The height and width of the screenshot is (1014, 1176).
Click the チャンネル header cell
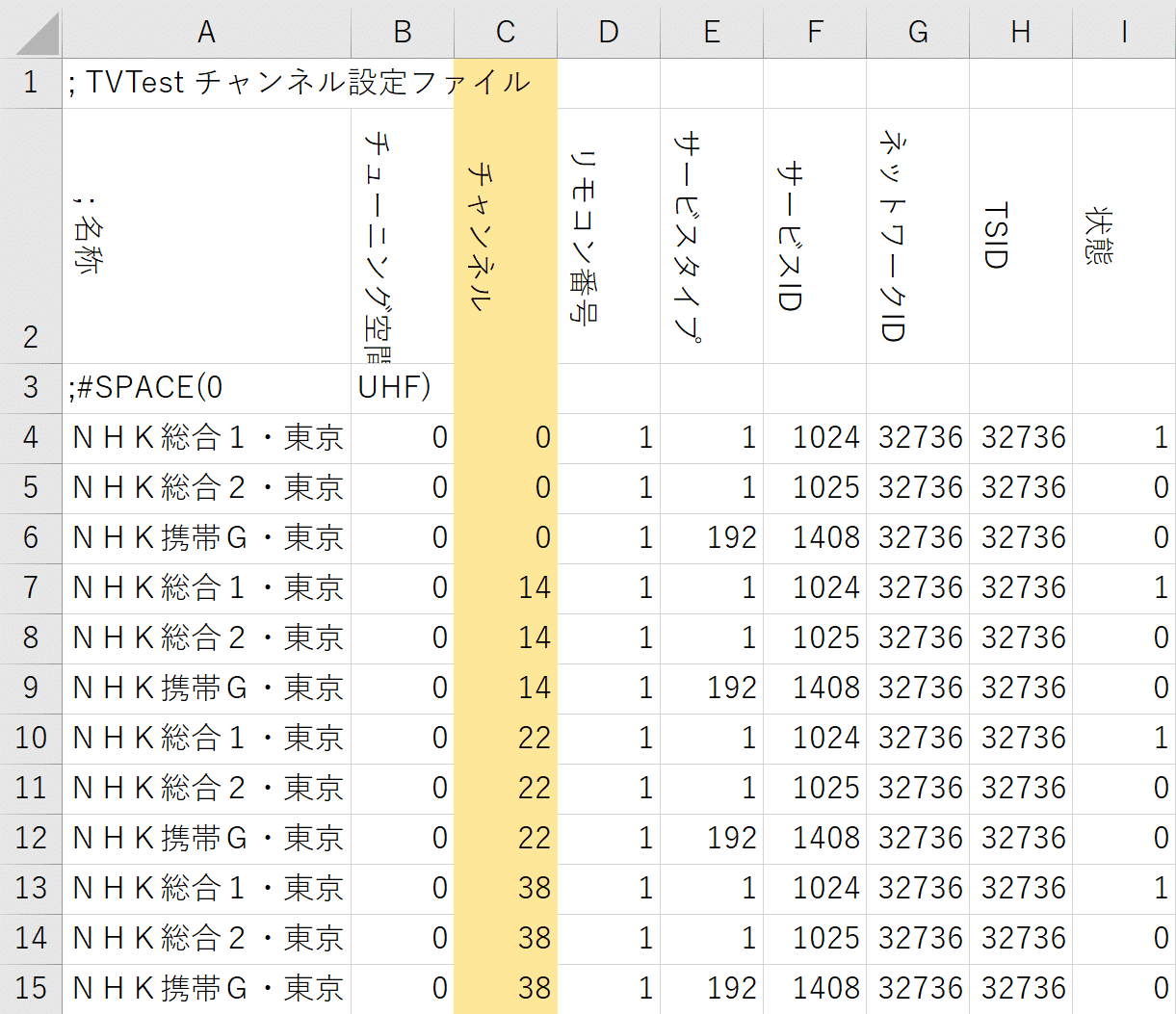(506, 236)
